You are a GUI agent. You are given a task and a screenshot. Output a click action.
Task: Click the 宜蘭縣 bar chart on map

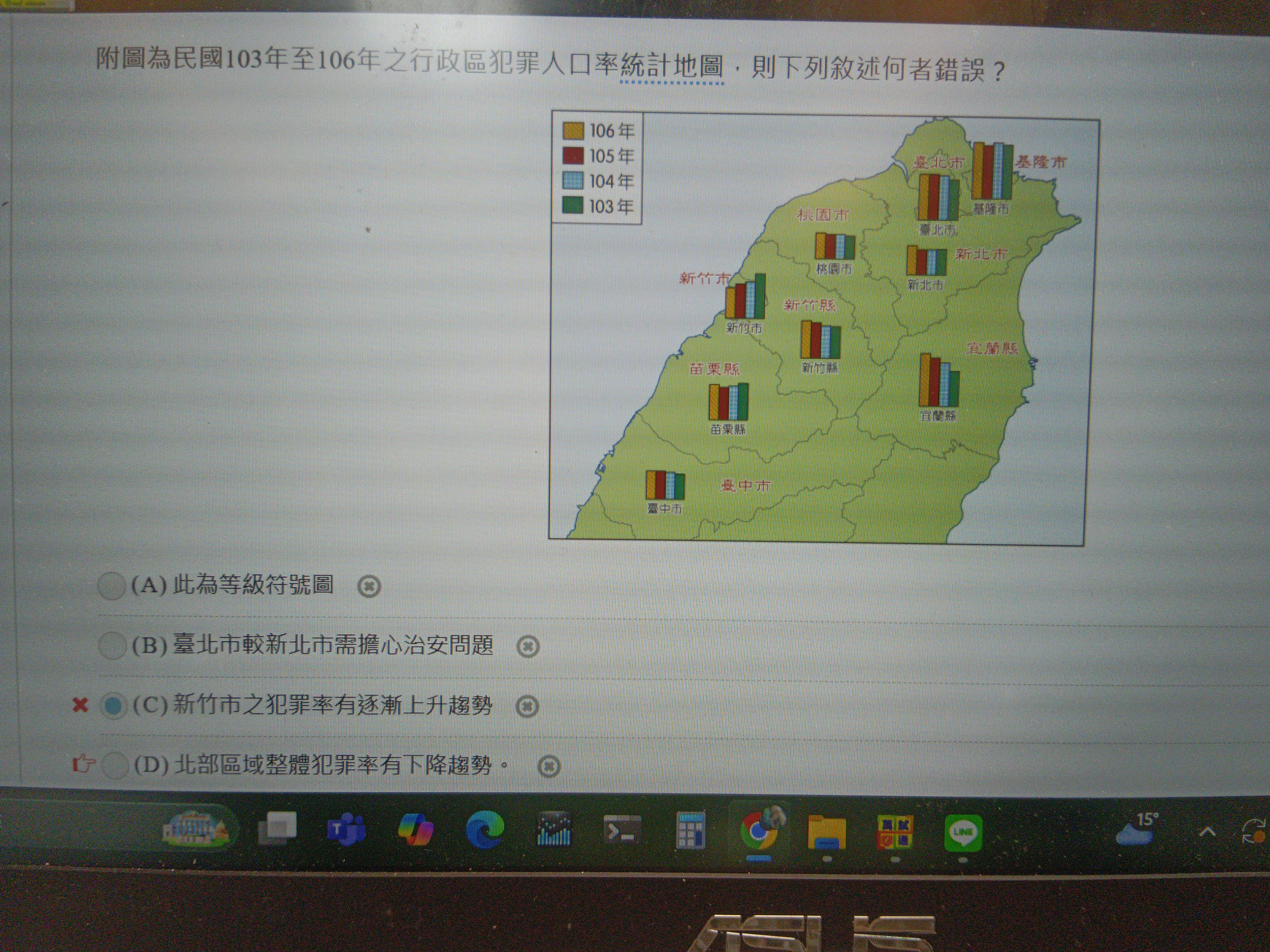939,380
